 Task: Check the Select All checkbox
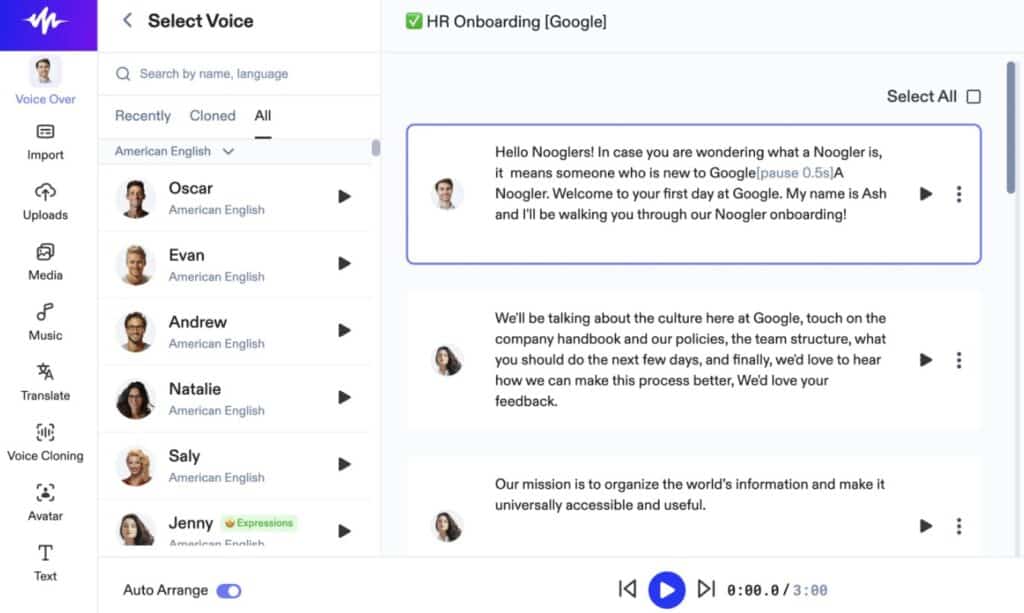pos(973,97)
